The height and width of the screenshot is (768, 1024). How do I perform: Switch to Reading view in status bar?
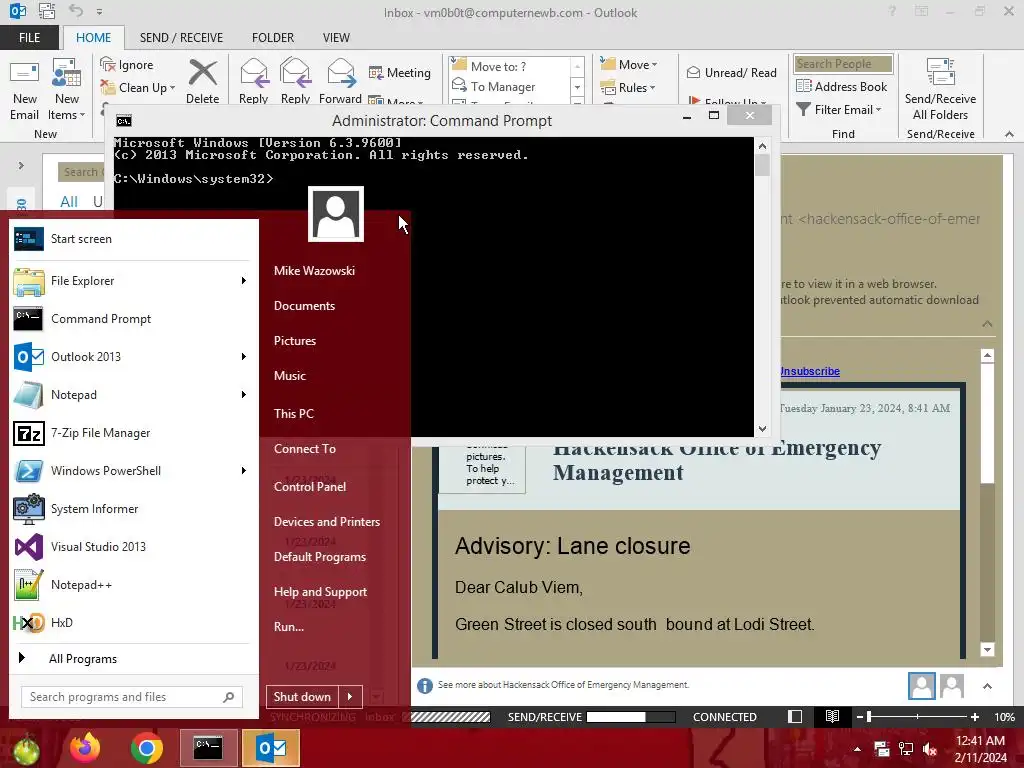tap(832, 716)
